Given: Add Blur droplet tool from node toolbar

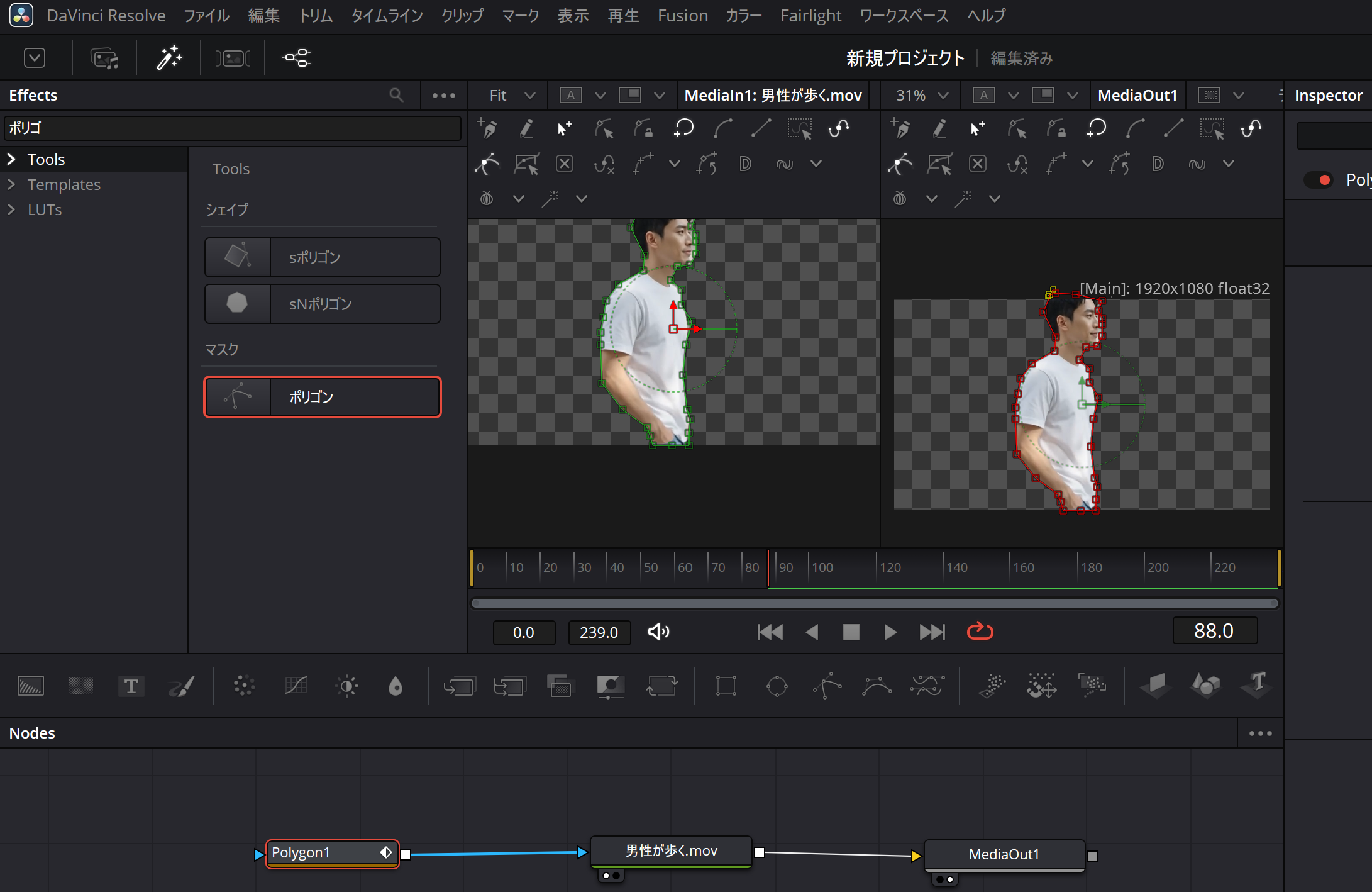Looking at the screenshot, I should pyautogui.click(x=396, y=686).
